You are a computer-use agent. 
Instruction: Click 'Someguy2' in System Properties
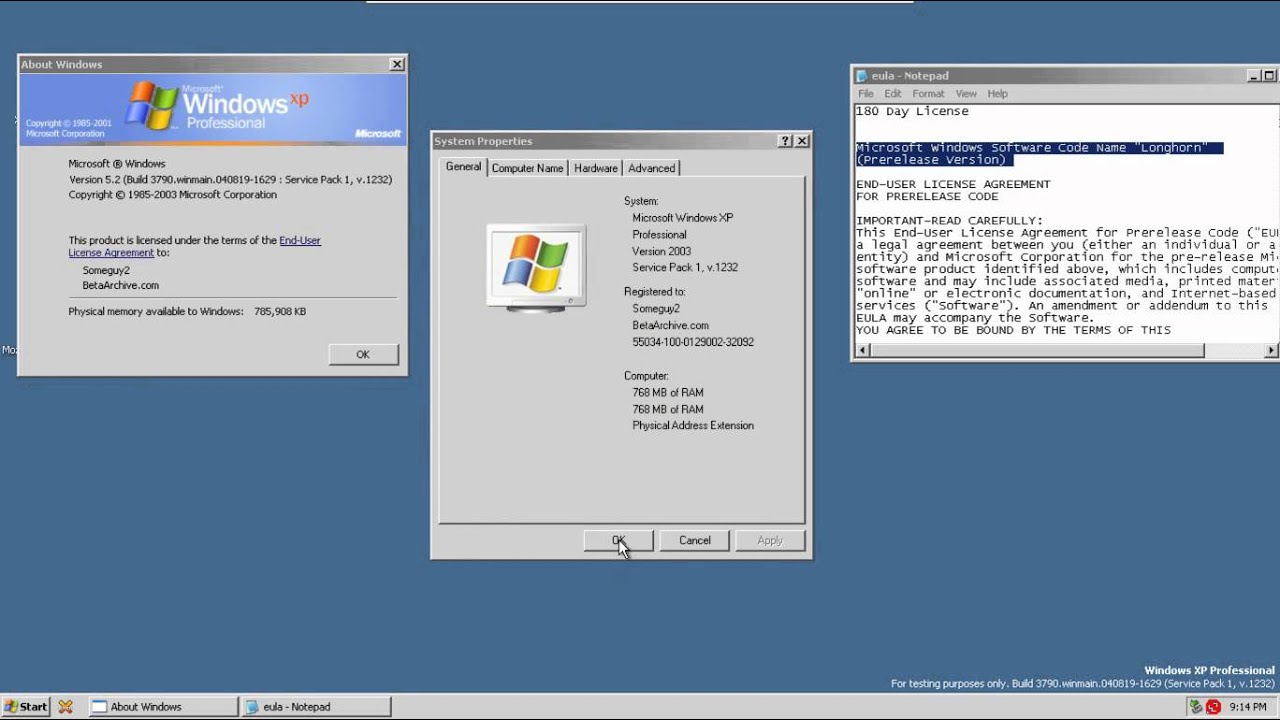click(x=656, y=309)
